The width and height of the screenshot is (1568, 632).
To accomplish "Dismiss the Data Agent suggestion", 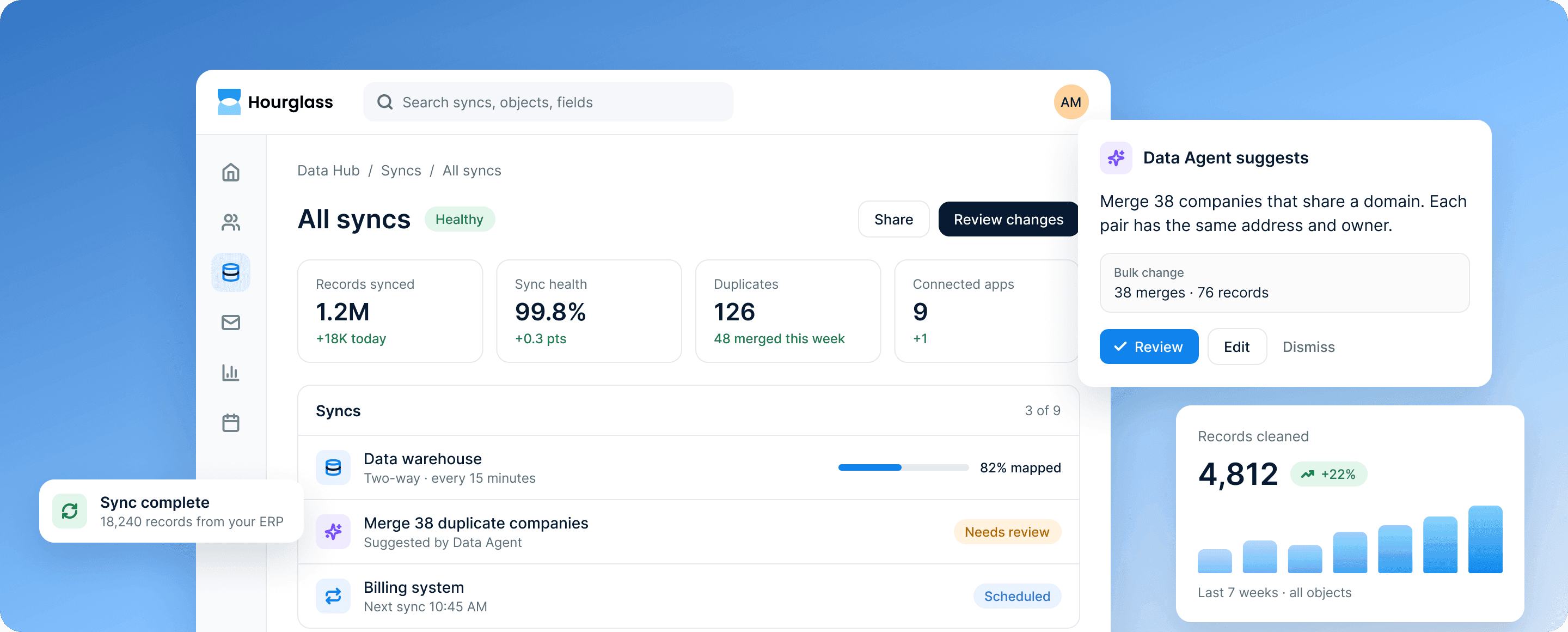I will [x=1308, y=347].
